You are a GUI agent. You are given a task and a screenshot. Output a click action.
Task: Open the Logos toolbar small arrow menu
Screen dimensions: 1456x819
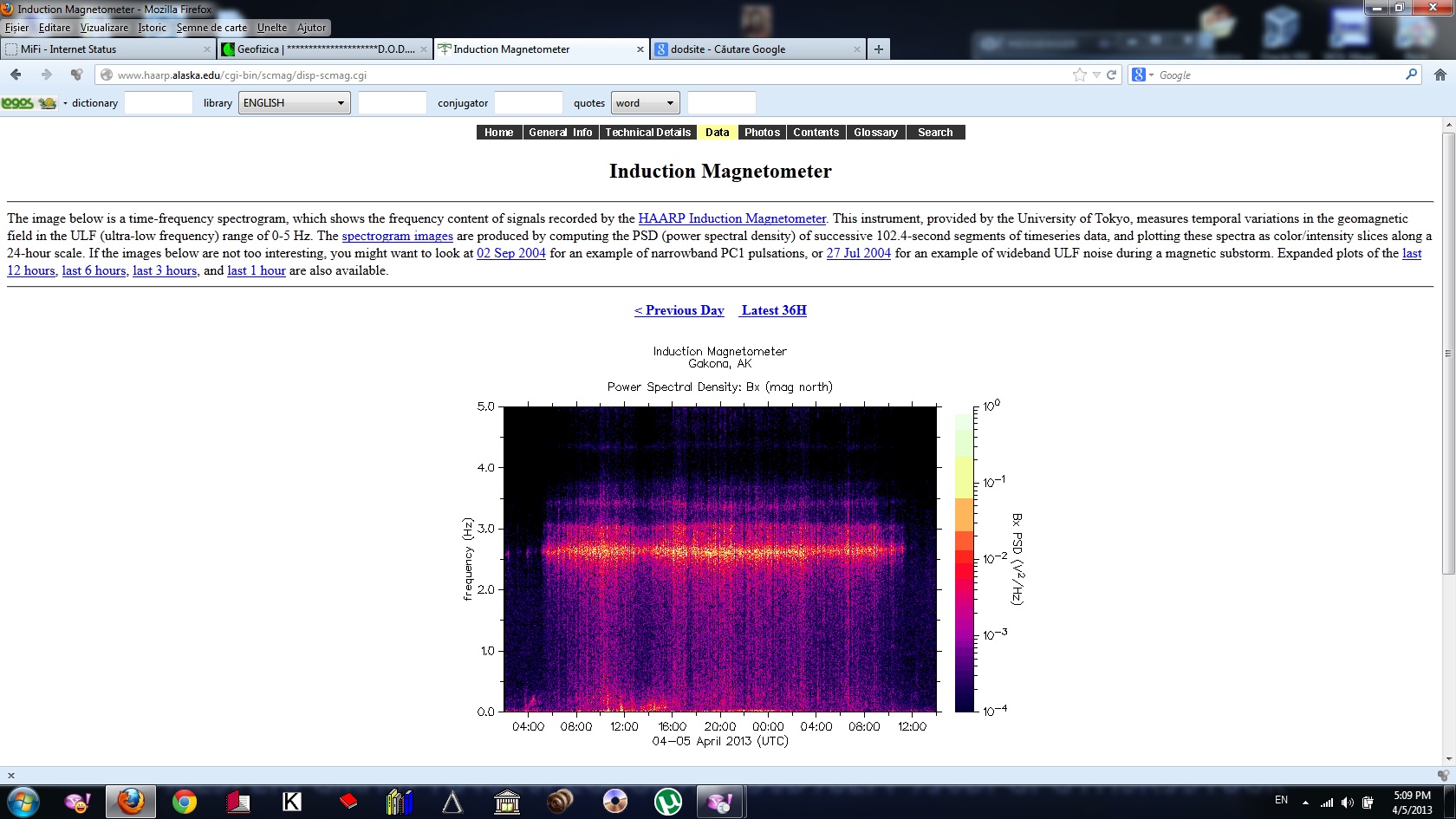click(x=65, y=103)
